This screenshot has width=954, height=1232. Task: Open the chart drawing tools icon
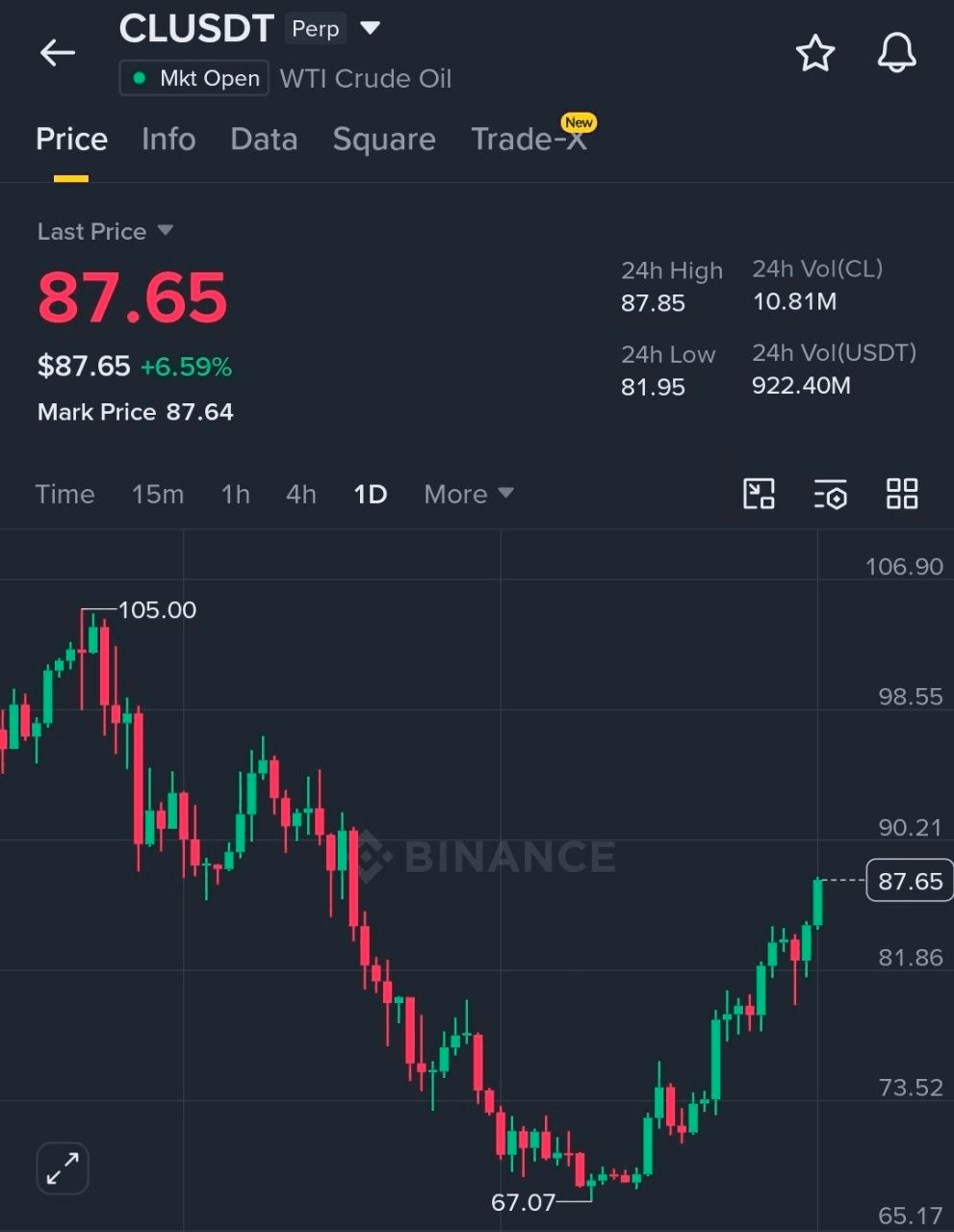[x=759, y=494]
